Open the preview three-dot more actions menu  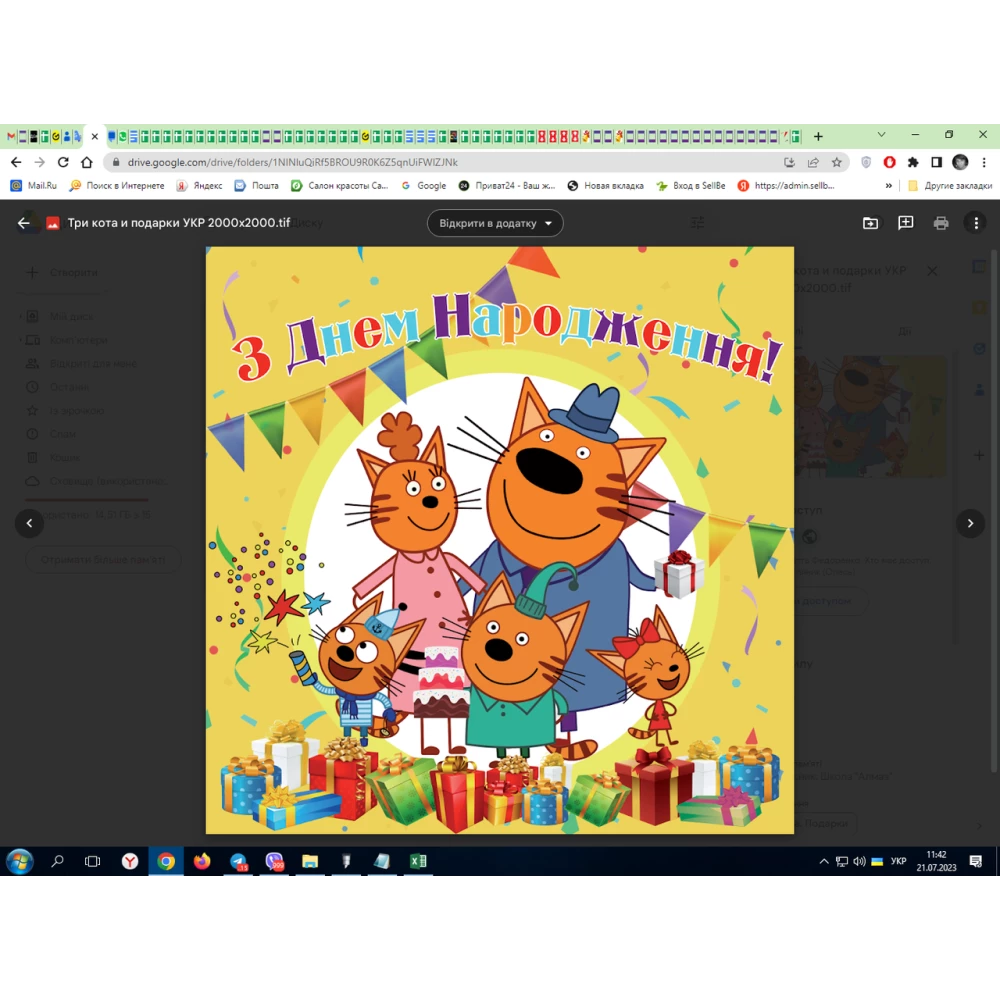(976, 223)
